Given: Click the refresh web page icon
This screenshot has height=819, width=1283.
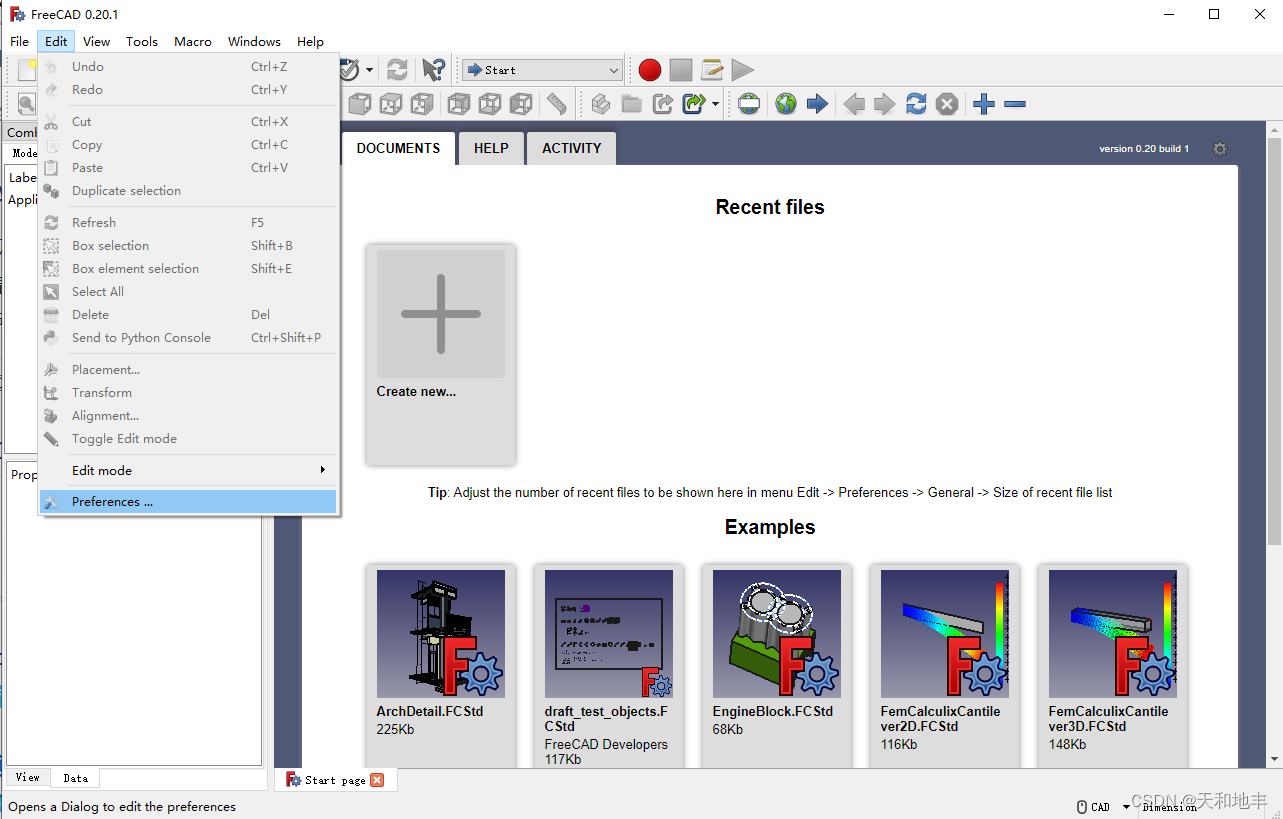Looking at the screenshot, I should (916, 104).
